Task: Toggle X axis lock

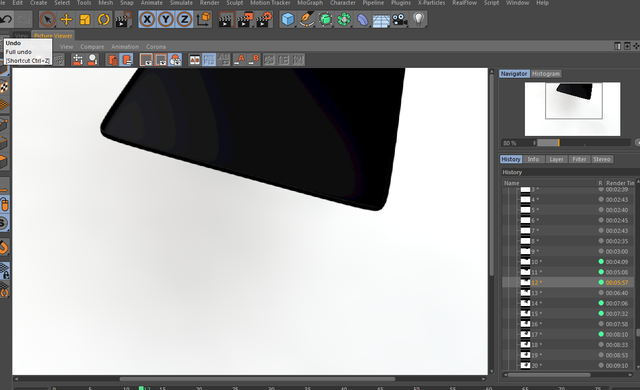Action: point(147,19)
